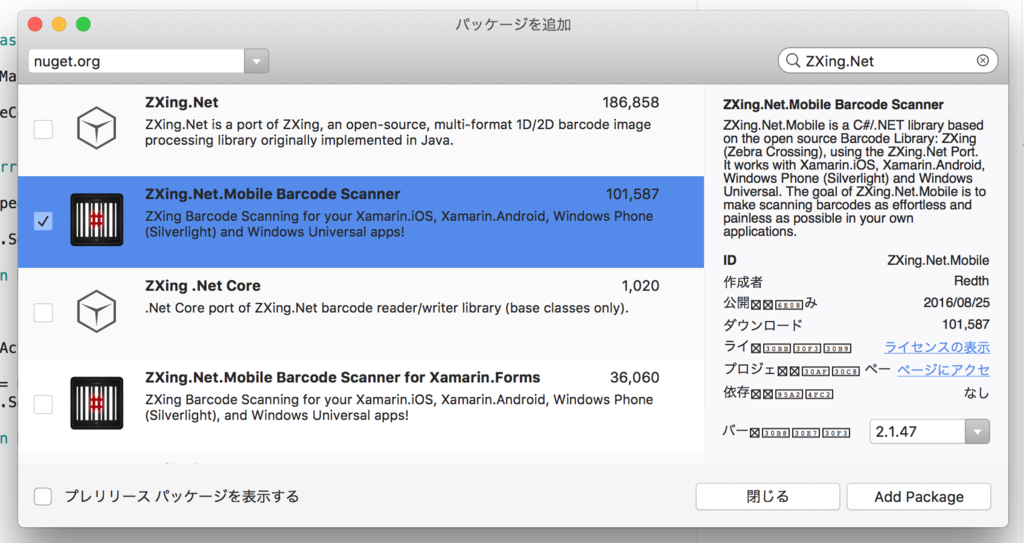Clear the ZXing.Net search text
1024x543 pixels.
pyautogui.click(x=982, y=61)
